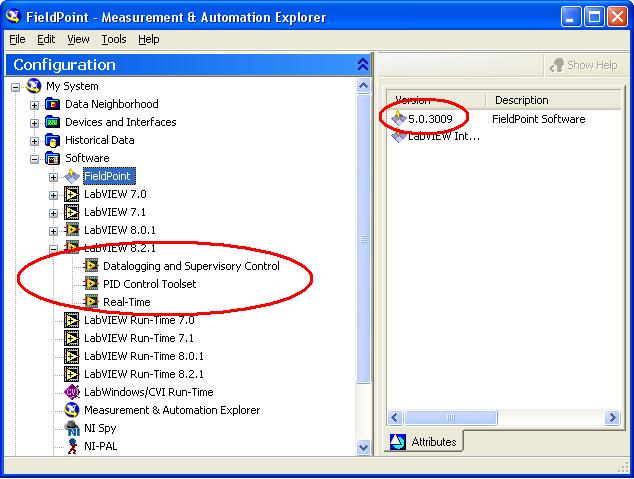
Task: Collapse the My System tree node
Action: pyautogui.click(x=15, y=87)
